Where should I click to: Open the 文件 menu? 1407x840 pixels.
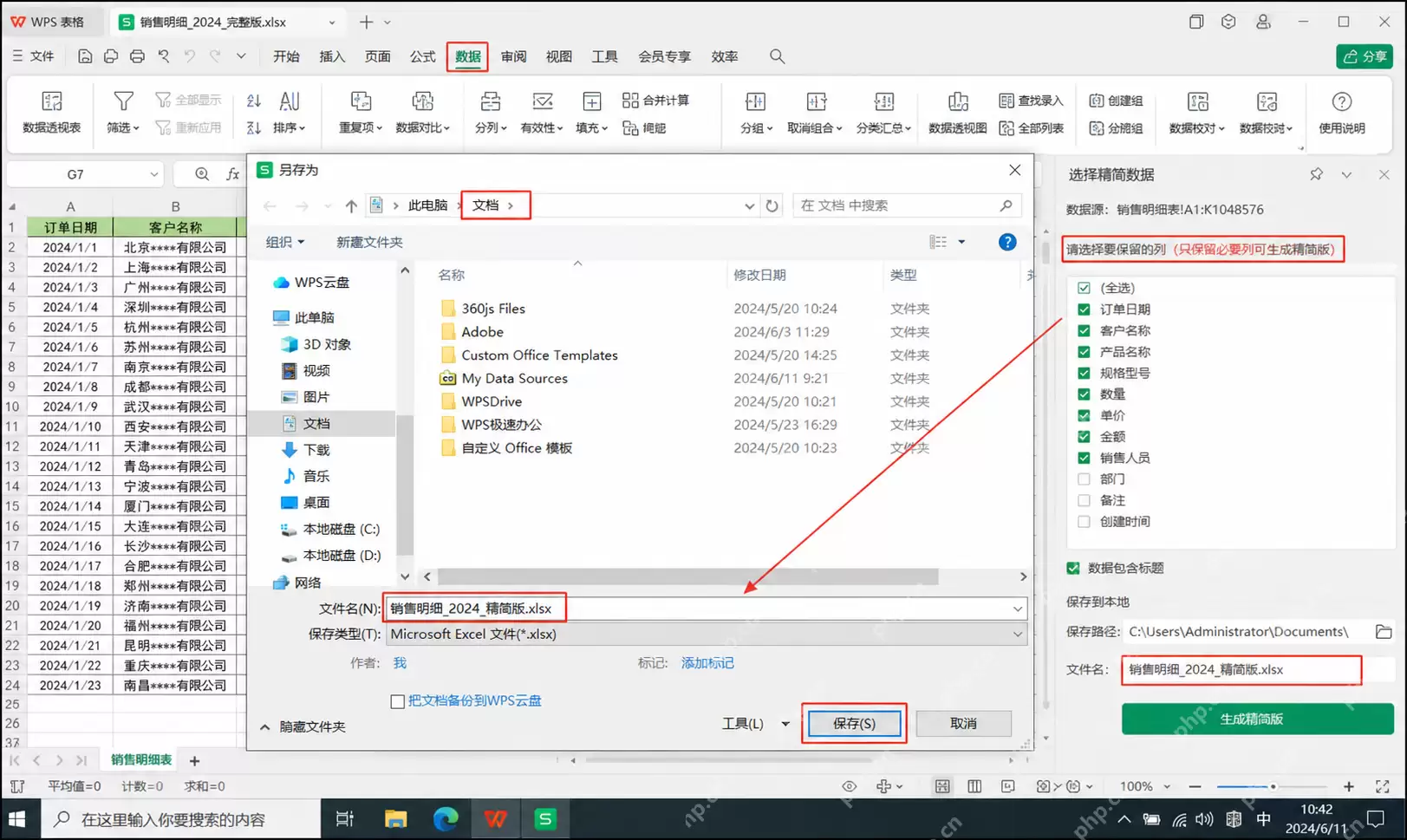[x=33, y=56]
